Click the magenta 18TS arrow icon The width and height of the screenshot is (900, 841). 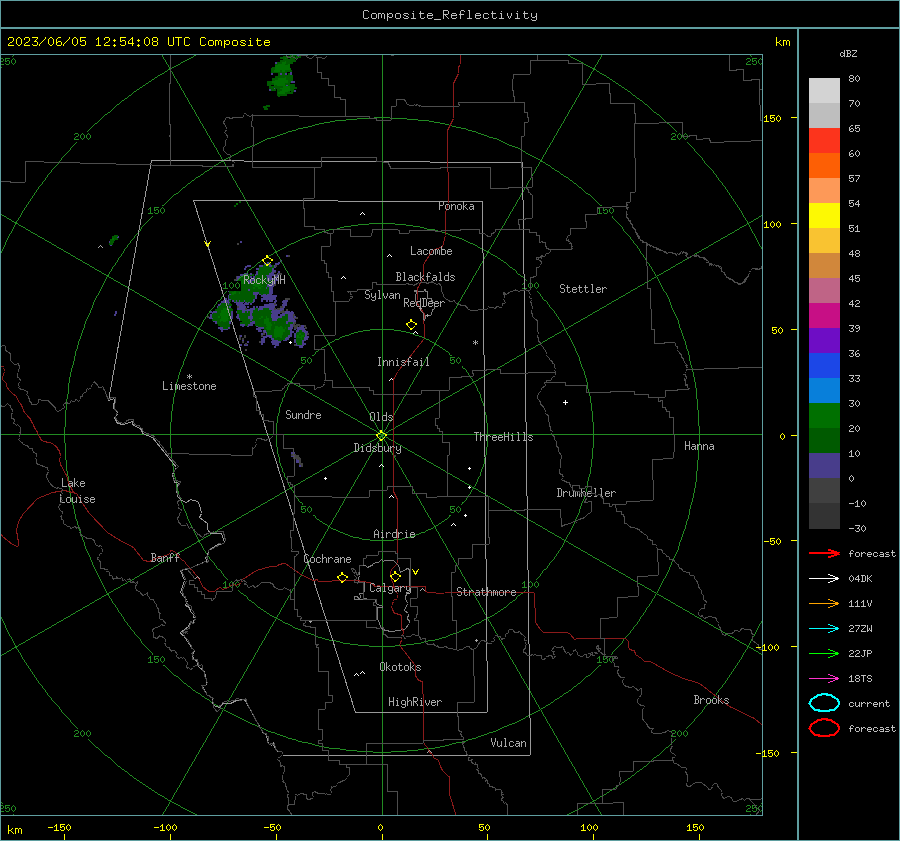[x=824, y=679]
